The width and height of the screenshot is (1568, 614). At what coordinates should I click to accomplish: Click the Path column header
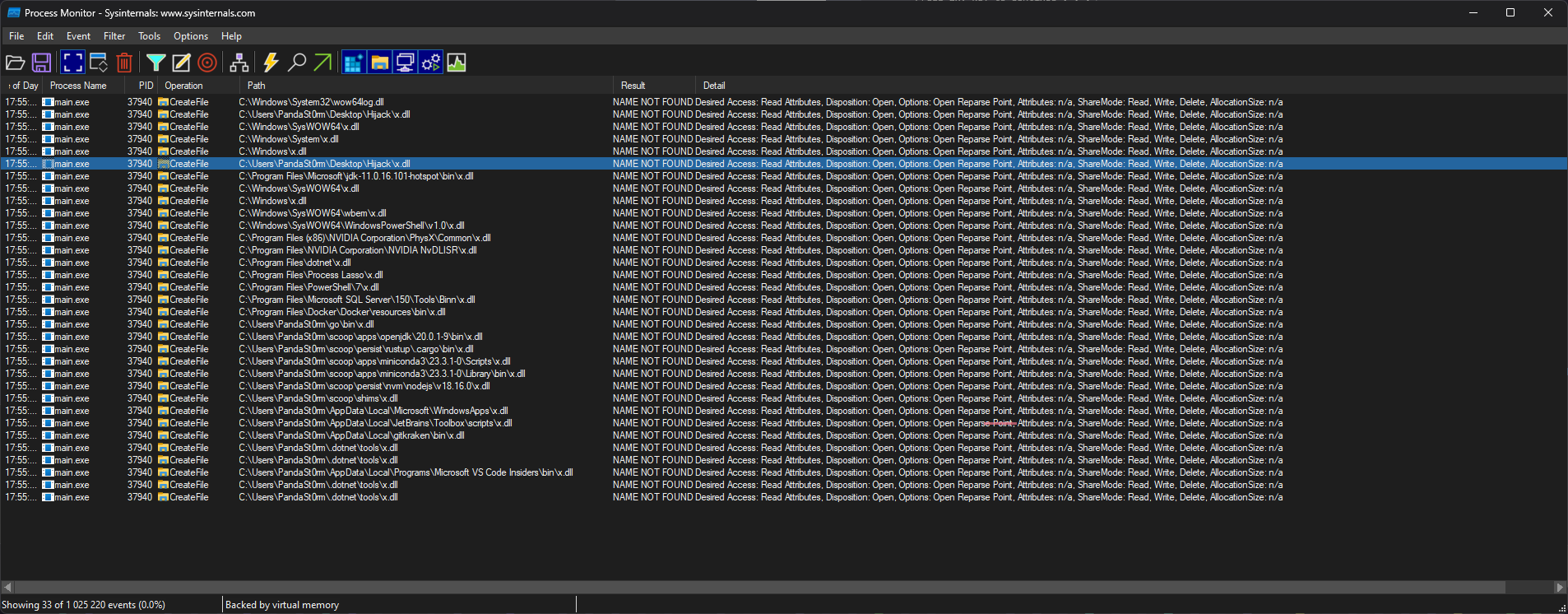pos(426,86)
